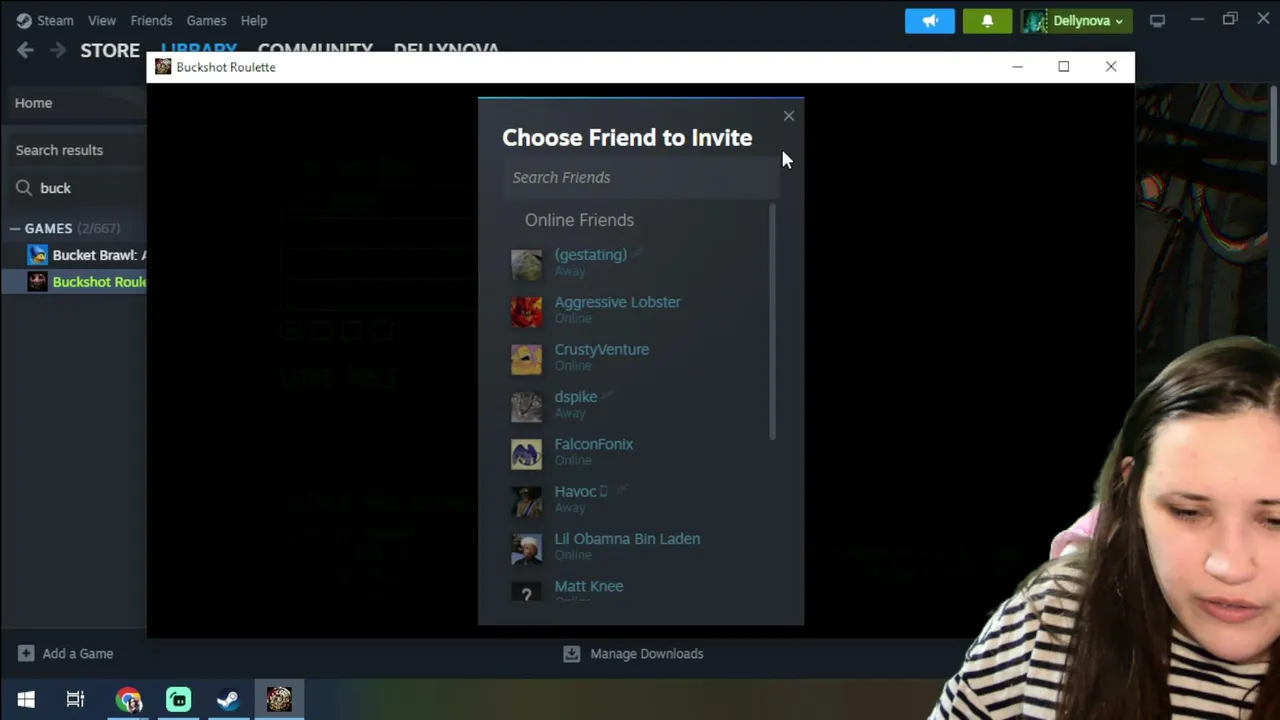
Task: Select Bucket Brawl in the library
Action: pyautogui.click(x=87, y=255)
